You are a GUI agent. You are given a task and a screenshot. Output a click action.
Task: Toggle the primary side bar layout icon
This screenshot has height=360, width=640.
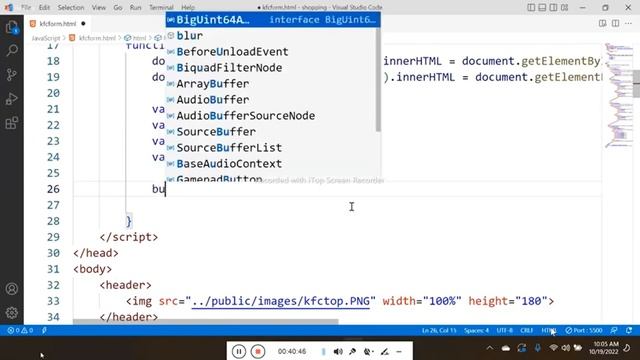[x=531, y=7]
